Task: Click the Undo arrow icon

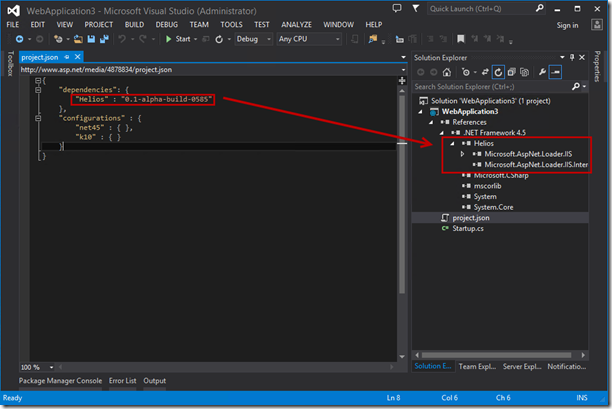Action: point(122,39)
